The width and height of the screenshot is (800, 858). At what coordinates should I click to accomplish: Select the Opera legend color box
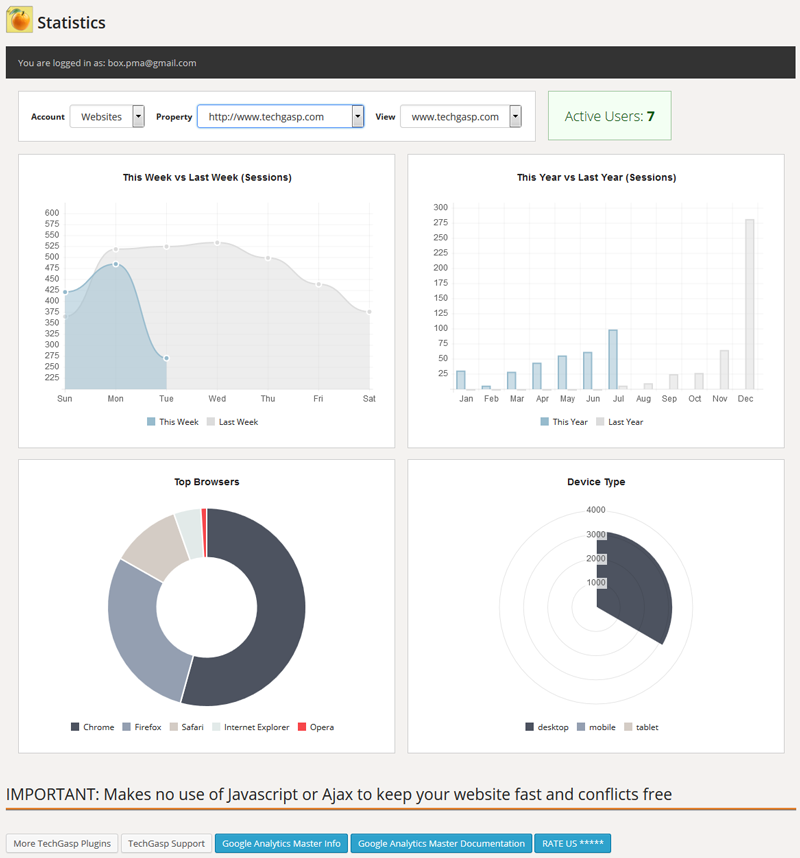(x=302, y=727)
